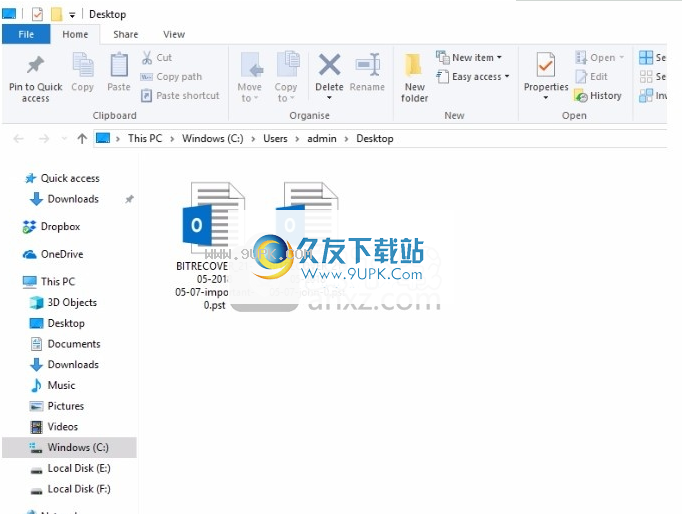Click the Paste clipboard icon
The height and width of the screenshot is (514, 682).
click(x=119, y=65)
